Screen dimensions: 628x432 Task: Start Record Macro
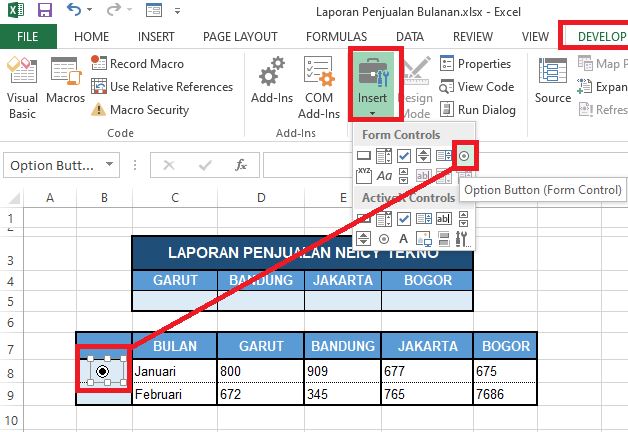pyautogui.click(x=137, y=63)
